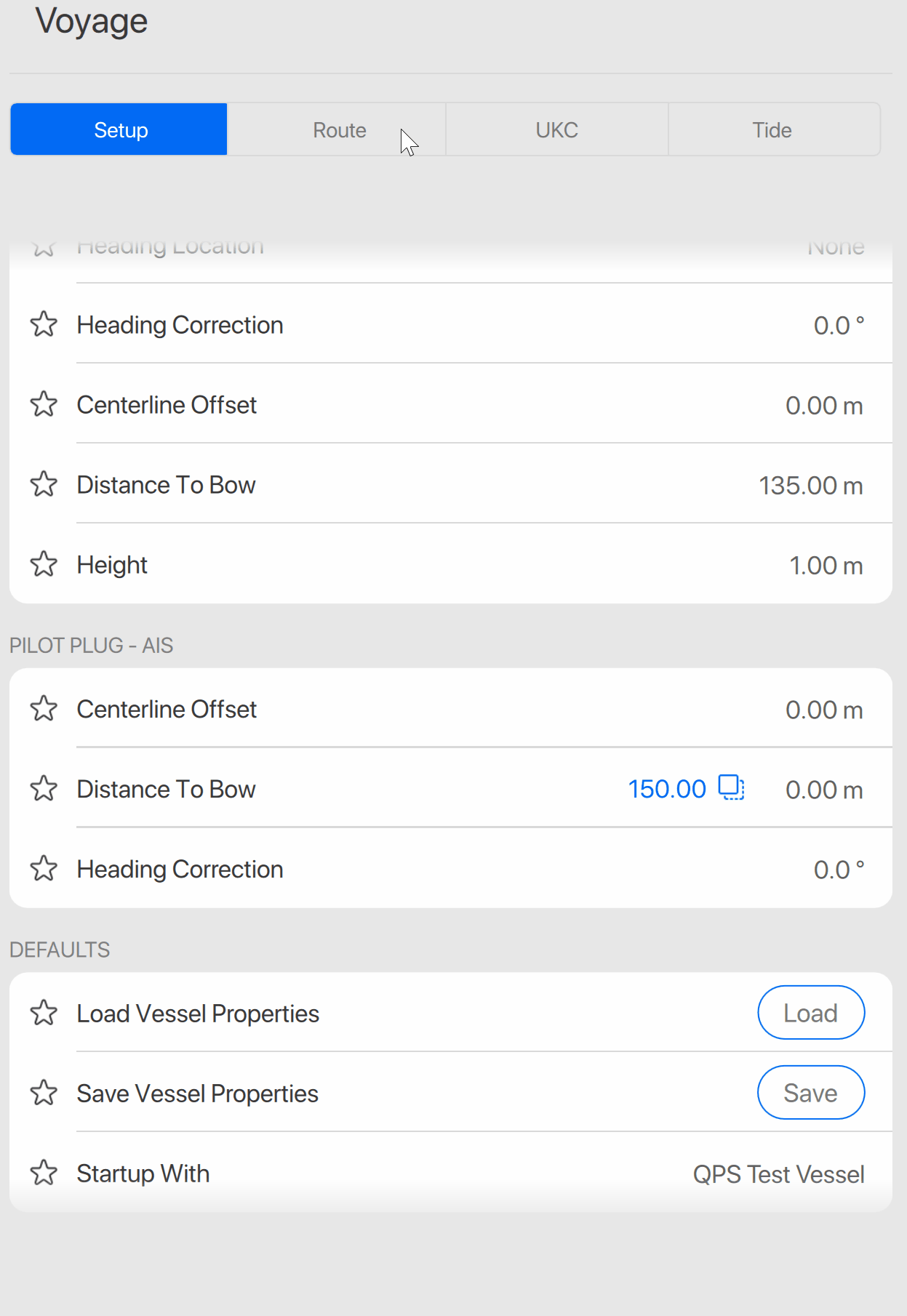The image size is (907, 1316).
Task: Click the copy icon beside 150.00
Action: pyautogui.click(x=731, y=787)
